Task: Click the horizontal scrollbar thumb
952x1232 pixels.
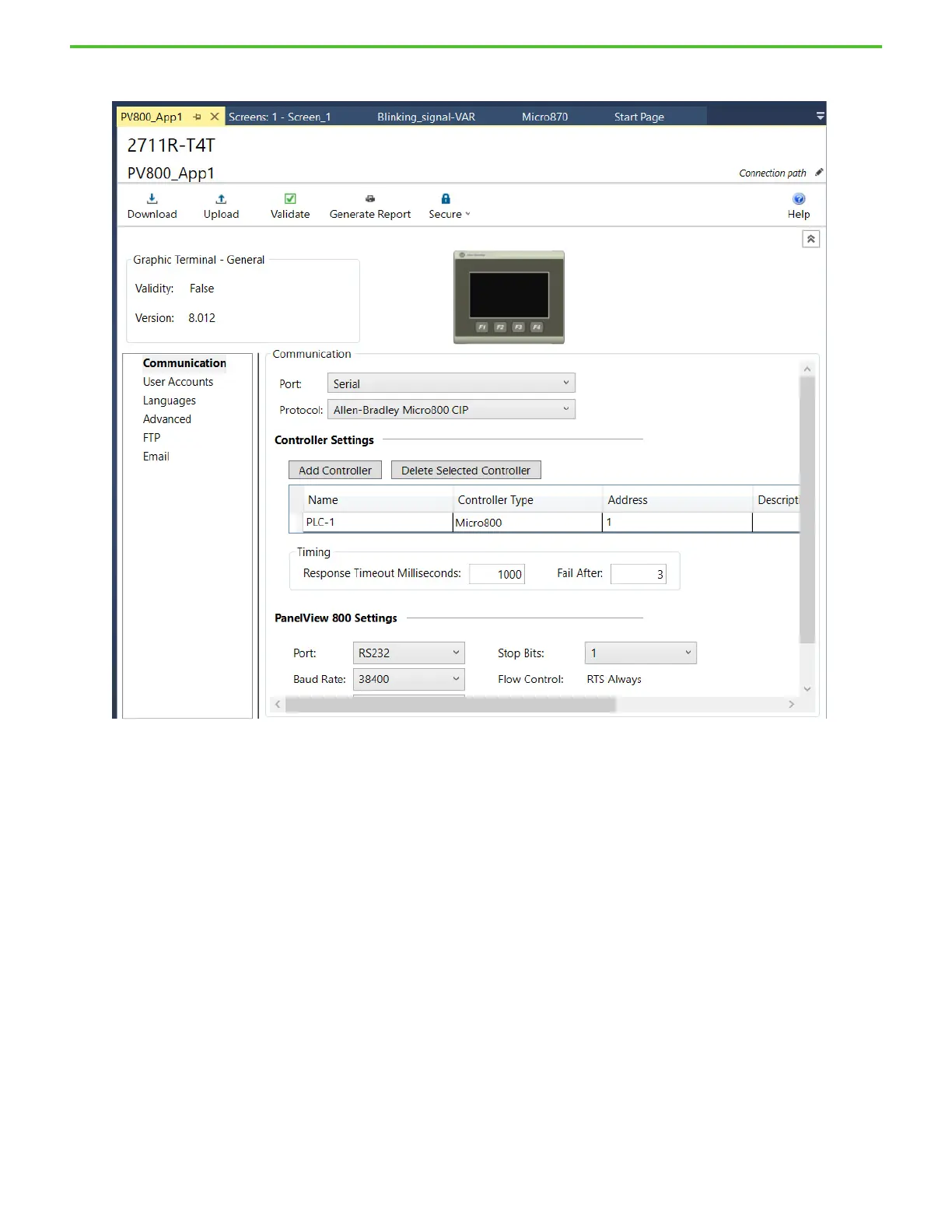Action: [451, 704]
